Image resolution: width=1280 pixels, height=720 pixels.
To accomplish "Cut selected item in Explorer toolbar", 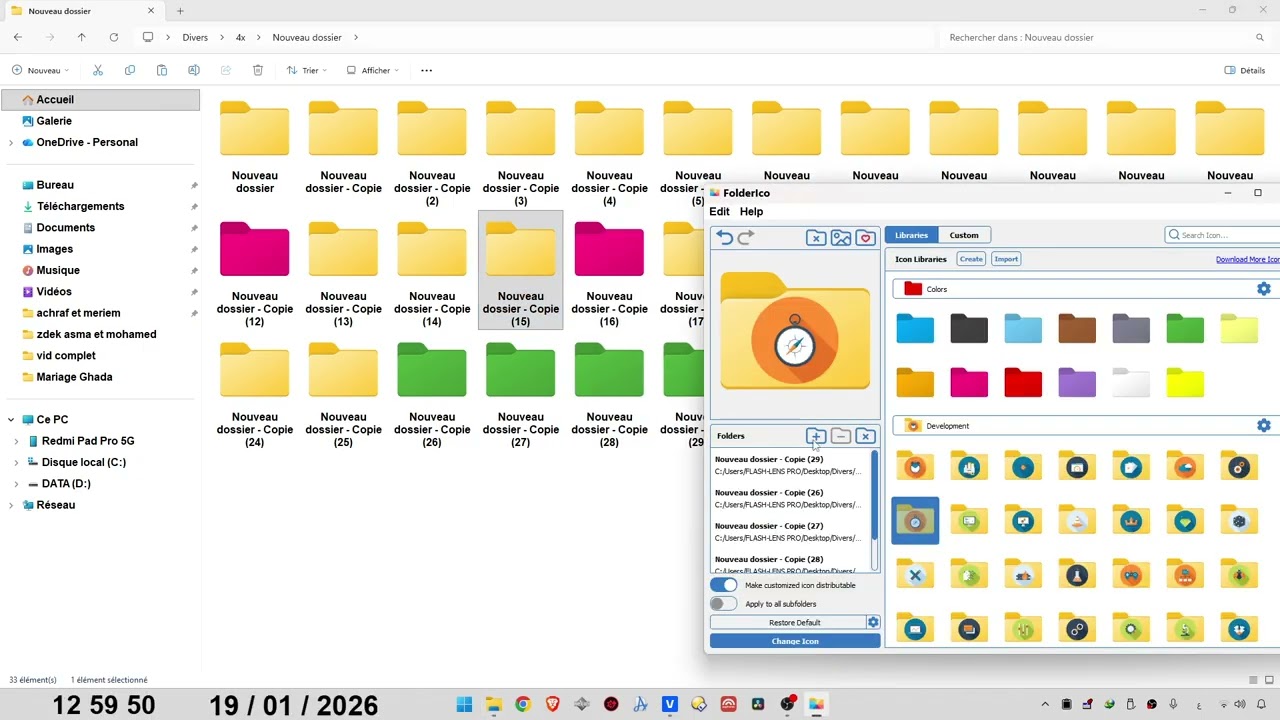I will (97, 70).
